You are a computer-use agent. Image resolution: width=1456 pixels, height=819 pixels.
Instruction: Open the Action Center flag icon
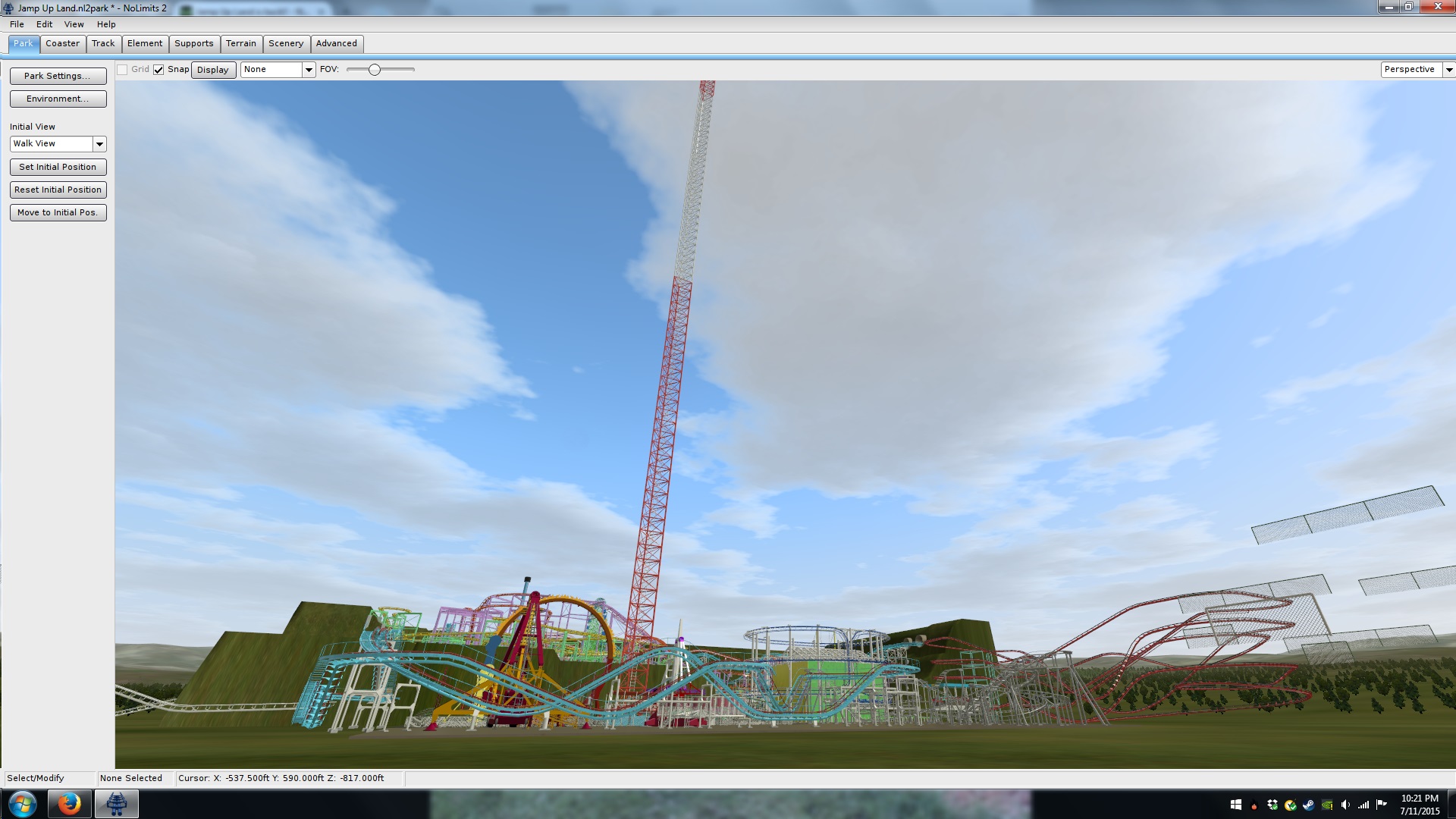(1382, 805)
